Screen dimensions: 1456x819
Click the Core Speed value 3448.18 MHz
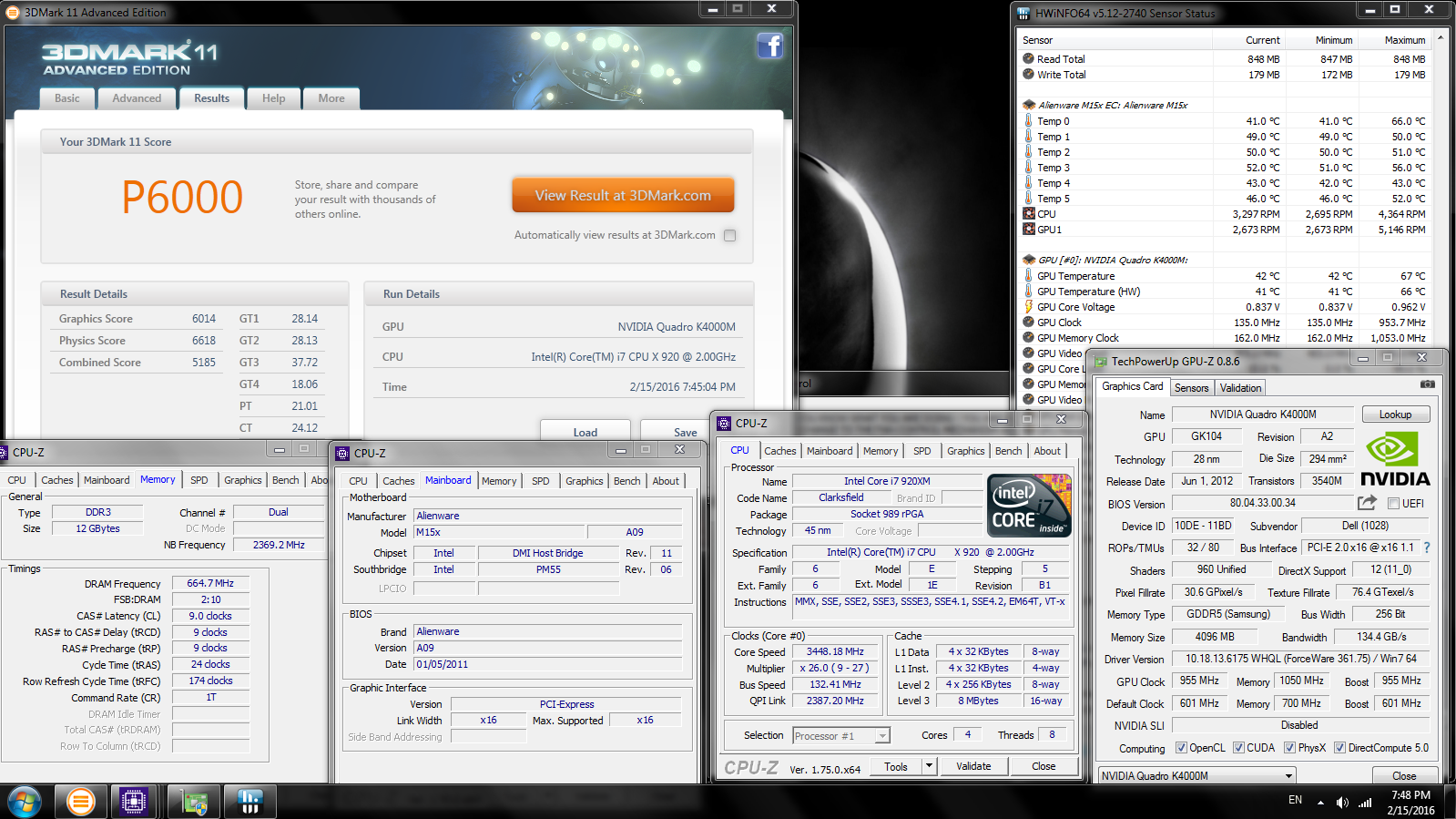(835, 652)
